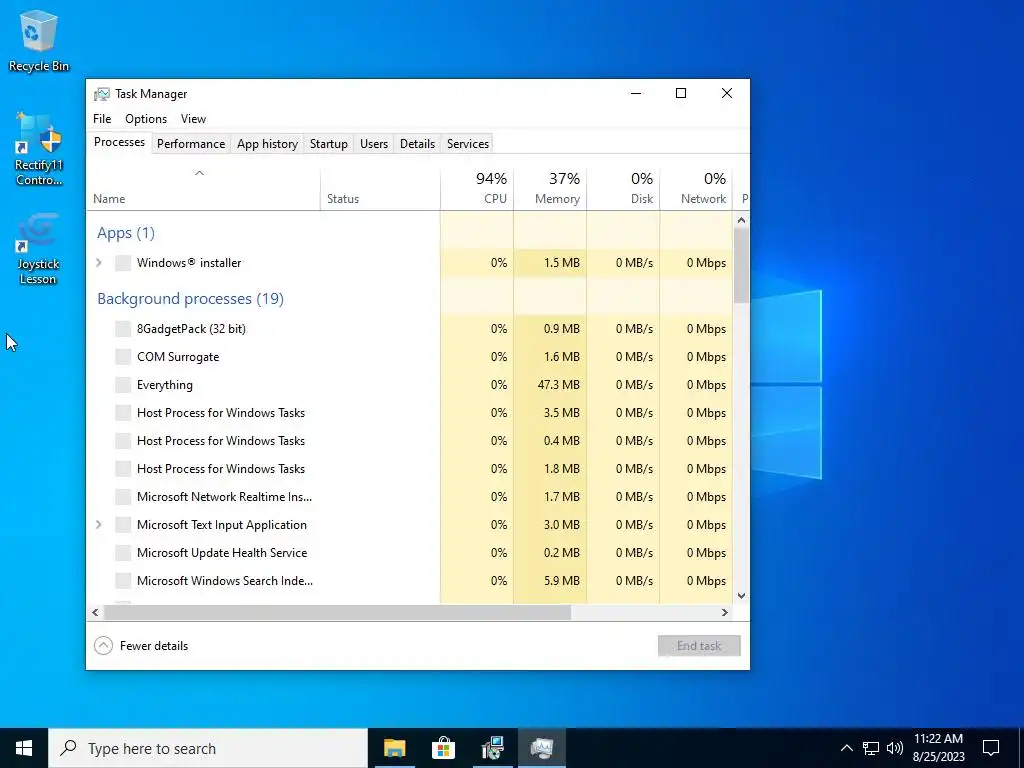1024x768 pixels.
Task: Sort processes by Network column
Action: pos(696,189)
